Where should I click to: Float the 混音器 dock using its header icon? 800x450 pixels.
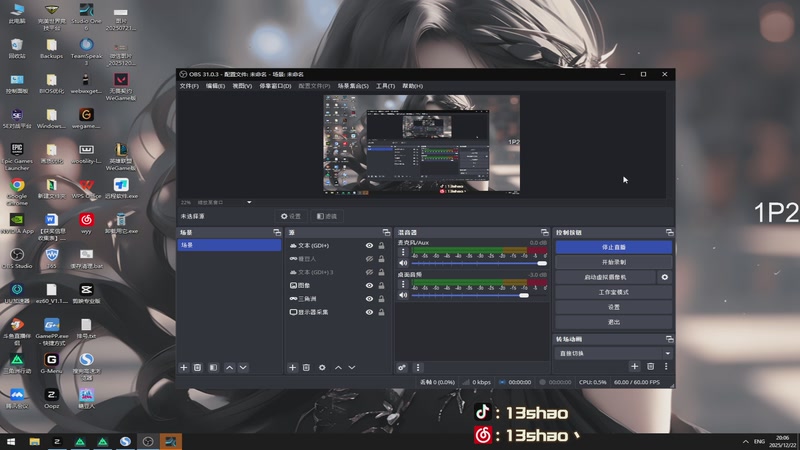[544, 232]
